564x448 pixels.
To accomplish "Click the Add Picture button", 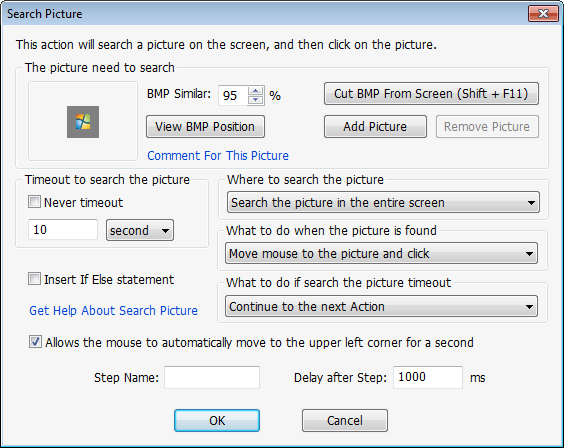I will [375, 127].
